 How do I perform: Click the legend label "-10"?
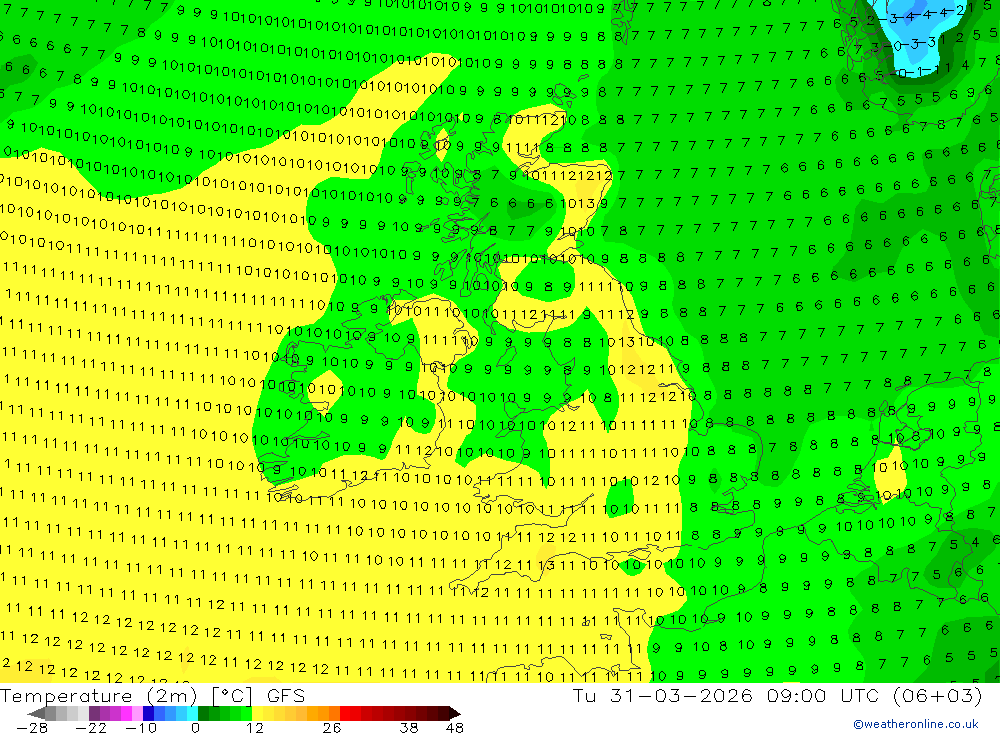pos(141,727)
